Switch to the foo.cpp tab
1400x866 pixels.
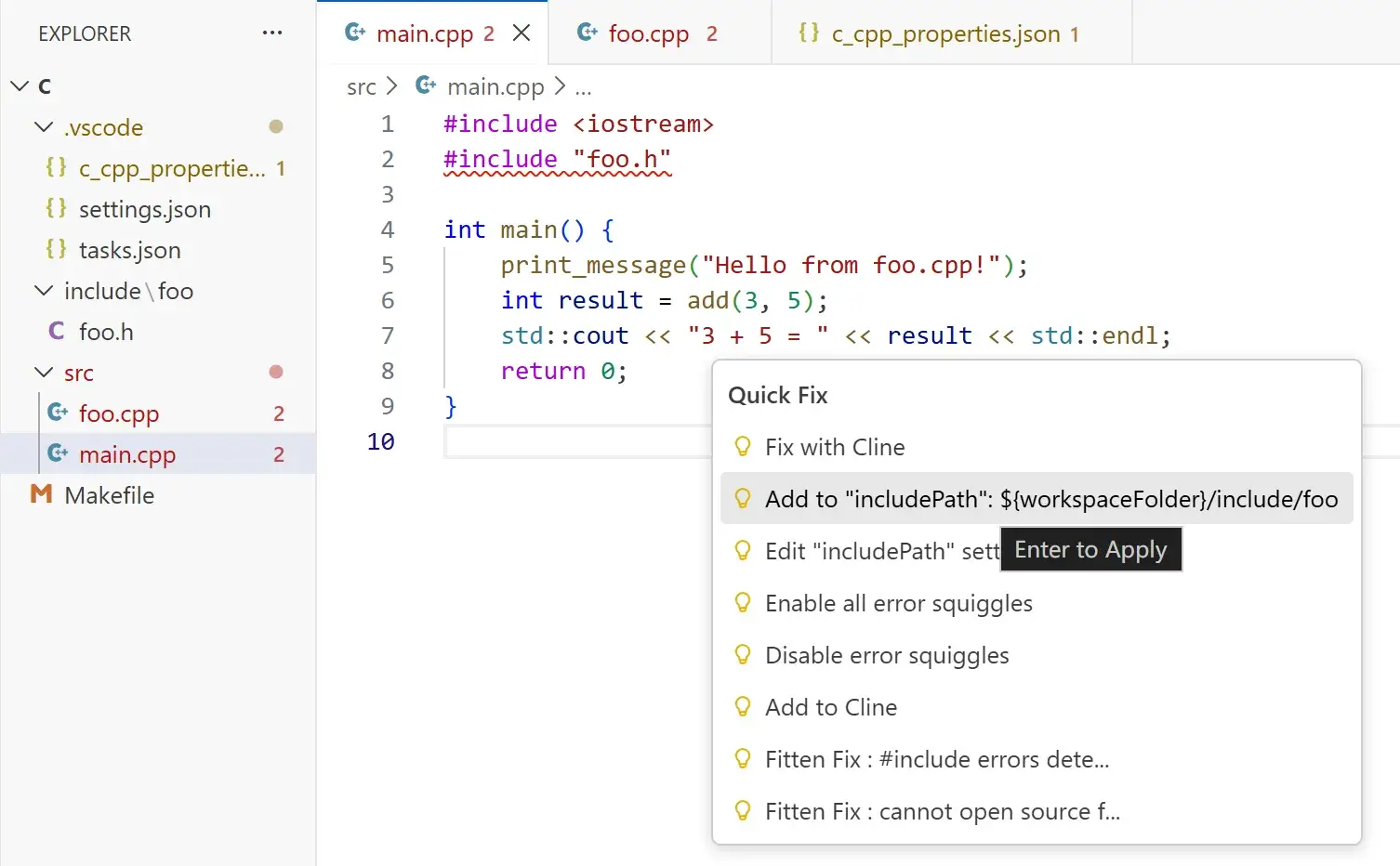click(651, 33)
